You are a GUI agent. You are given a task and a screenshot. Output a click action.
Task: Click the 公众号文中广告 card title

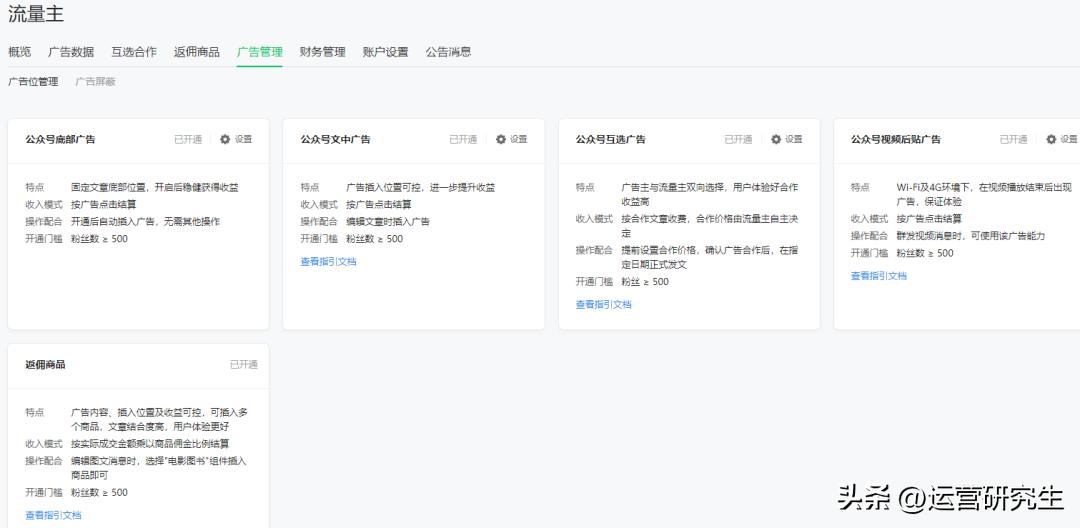pos(335,139)
